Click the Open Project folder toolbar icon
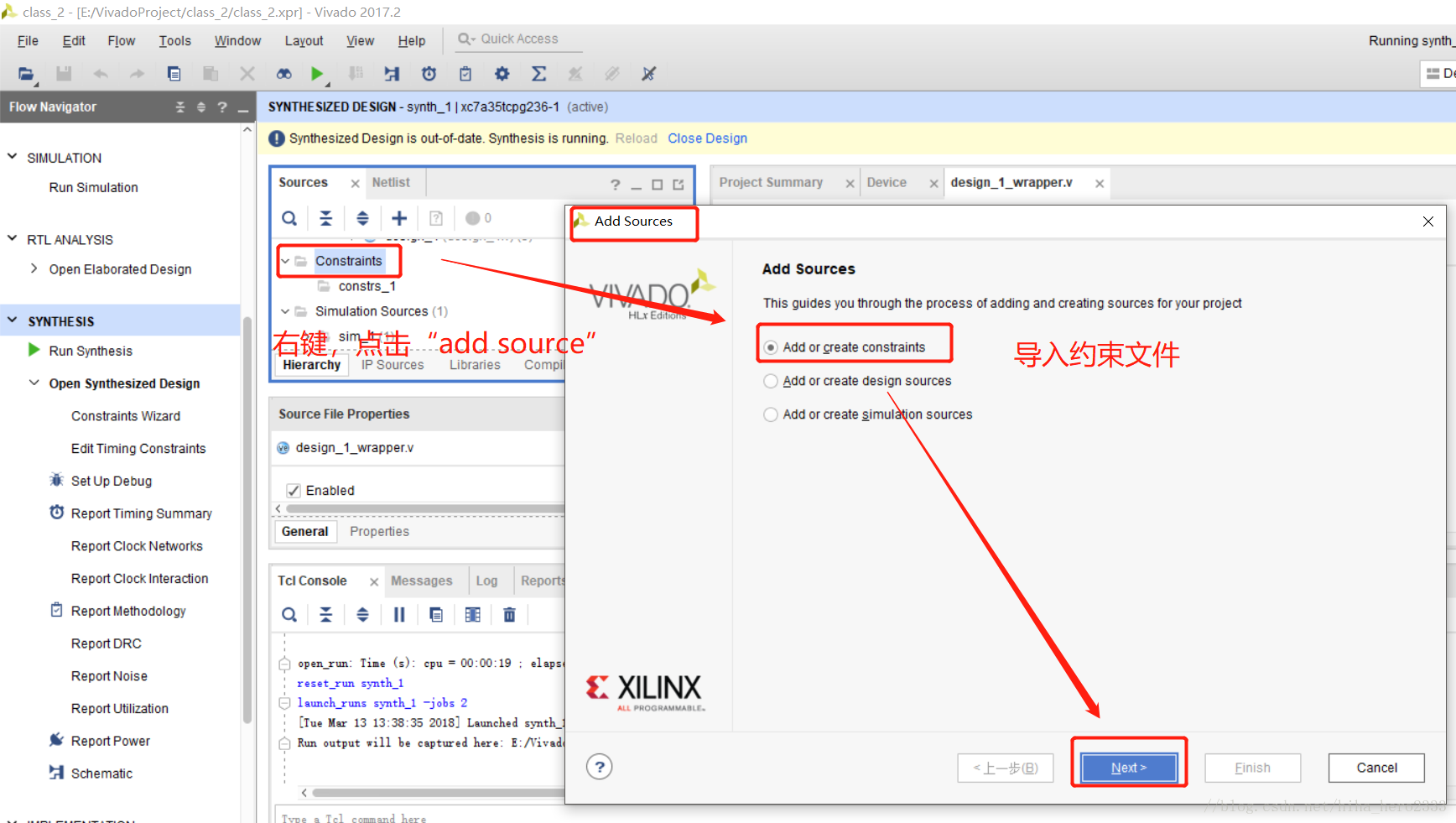Screen dimensions: 1456x823 26,74
